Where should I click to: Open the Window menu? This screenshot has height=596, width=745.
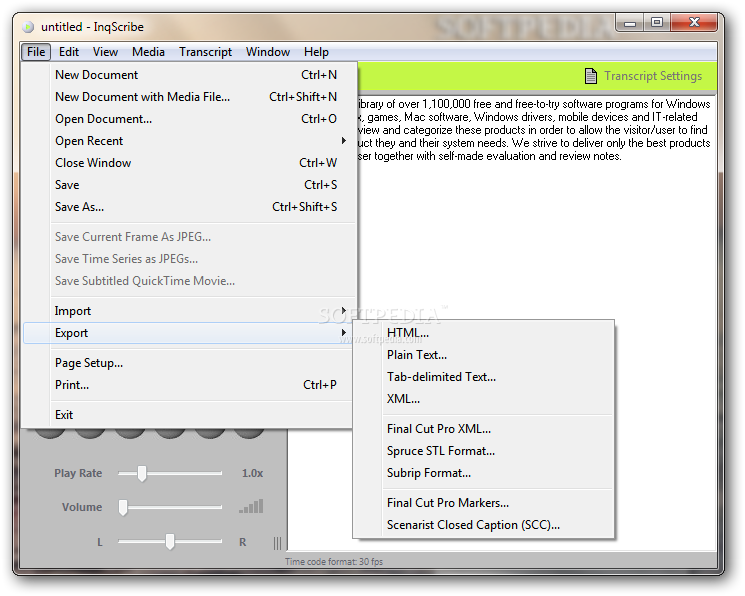(x=268, y=52)
